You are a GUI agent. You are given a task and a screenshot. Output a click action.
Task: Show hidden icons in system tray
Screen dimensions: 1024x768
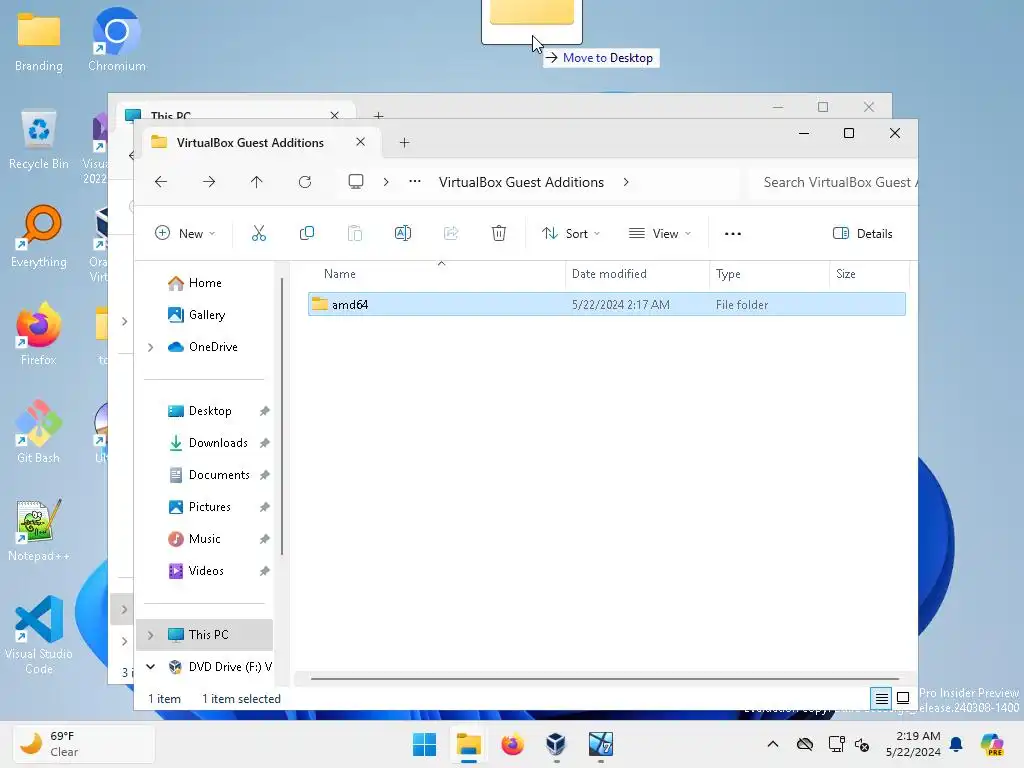coord(773,744)
